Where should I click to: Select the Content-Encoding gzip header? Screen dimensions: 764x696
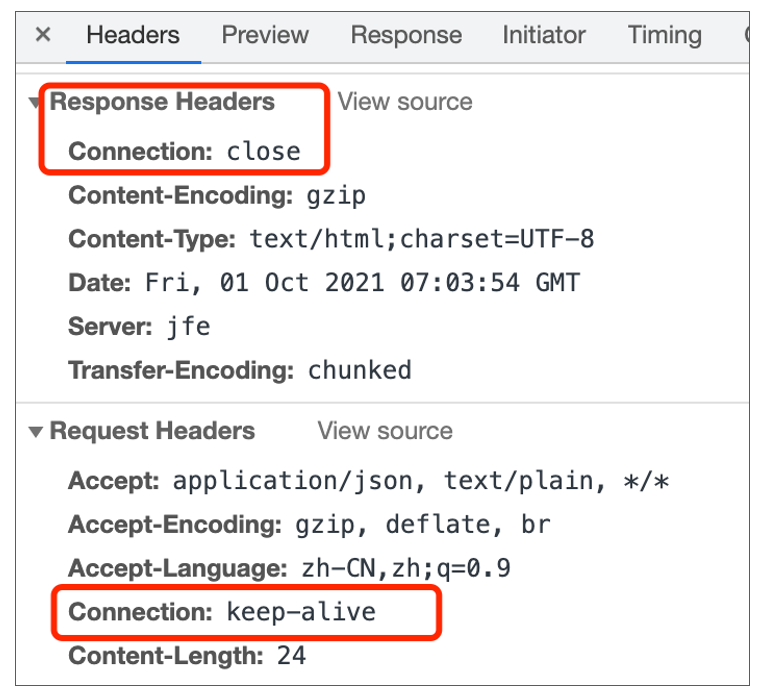click(217, 195)
